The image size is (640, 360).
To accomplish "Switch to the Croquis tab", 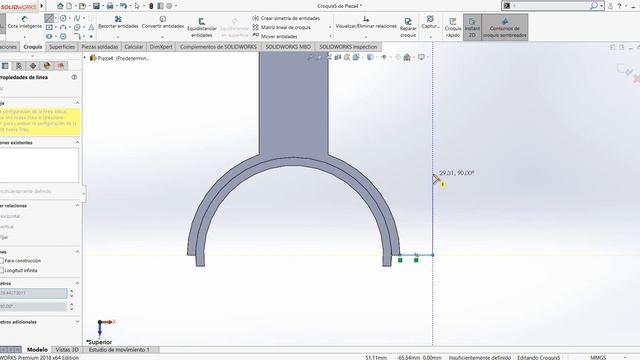I will point(33,47).
